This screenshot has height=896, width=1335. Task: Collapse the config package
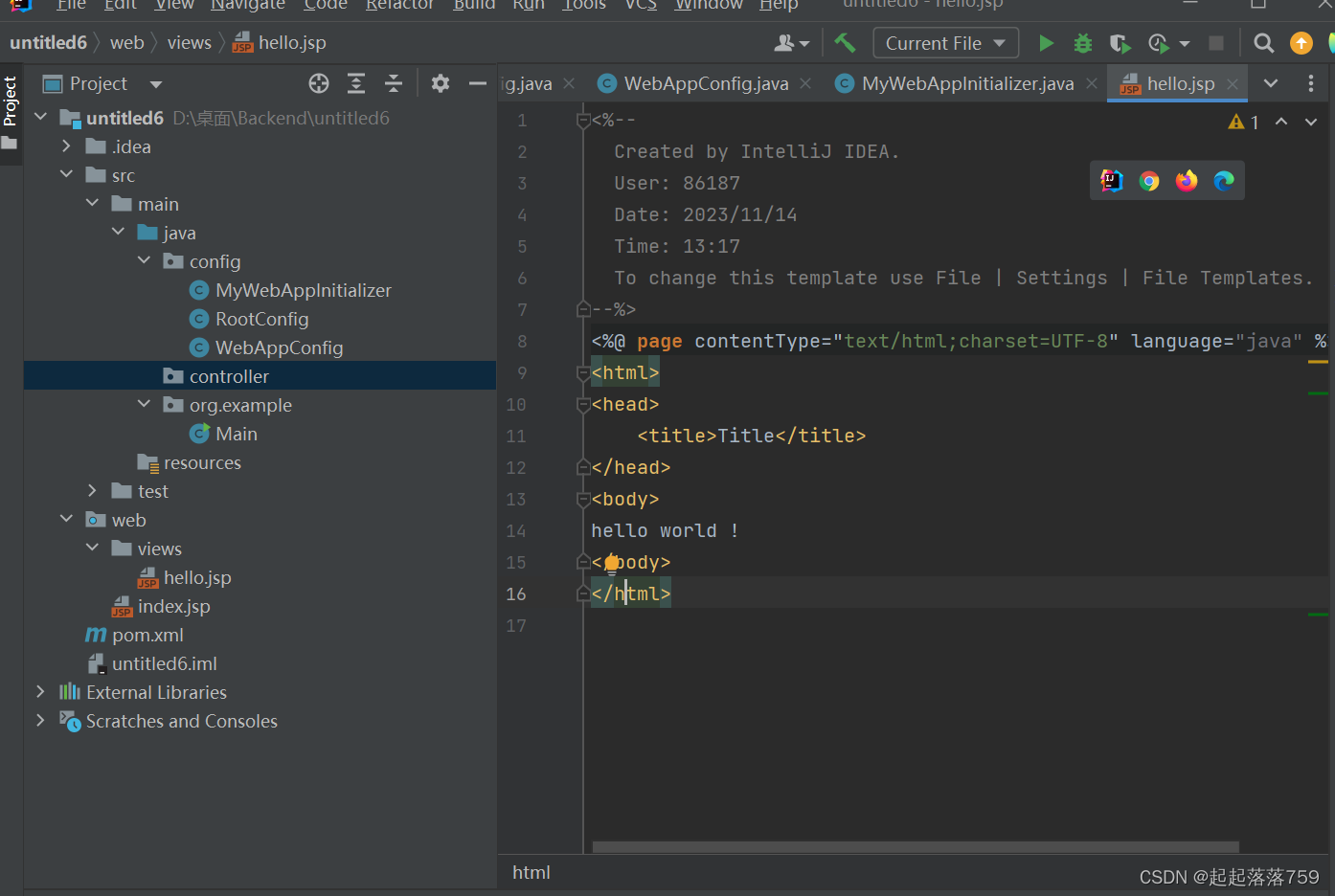tap(144, 260)
